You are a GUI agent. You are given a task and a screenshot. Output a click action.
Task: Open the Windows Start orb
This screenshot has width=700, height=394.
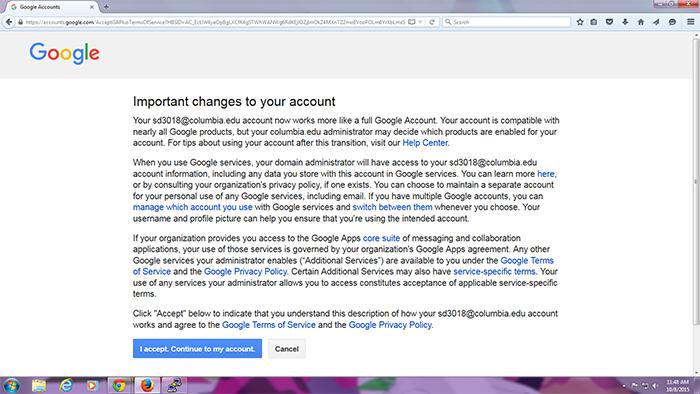pyautogui.click(x=12, y=385)
